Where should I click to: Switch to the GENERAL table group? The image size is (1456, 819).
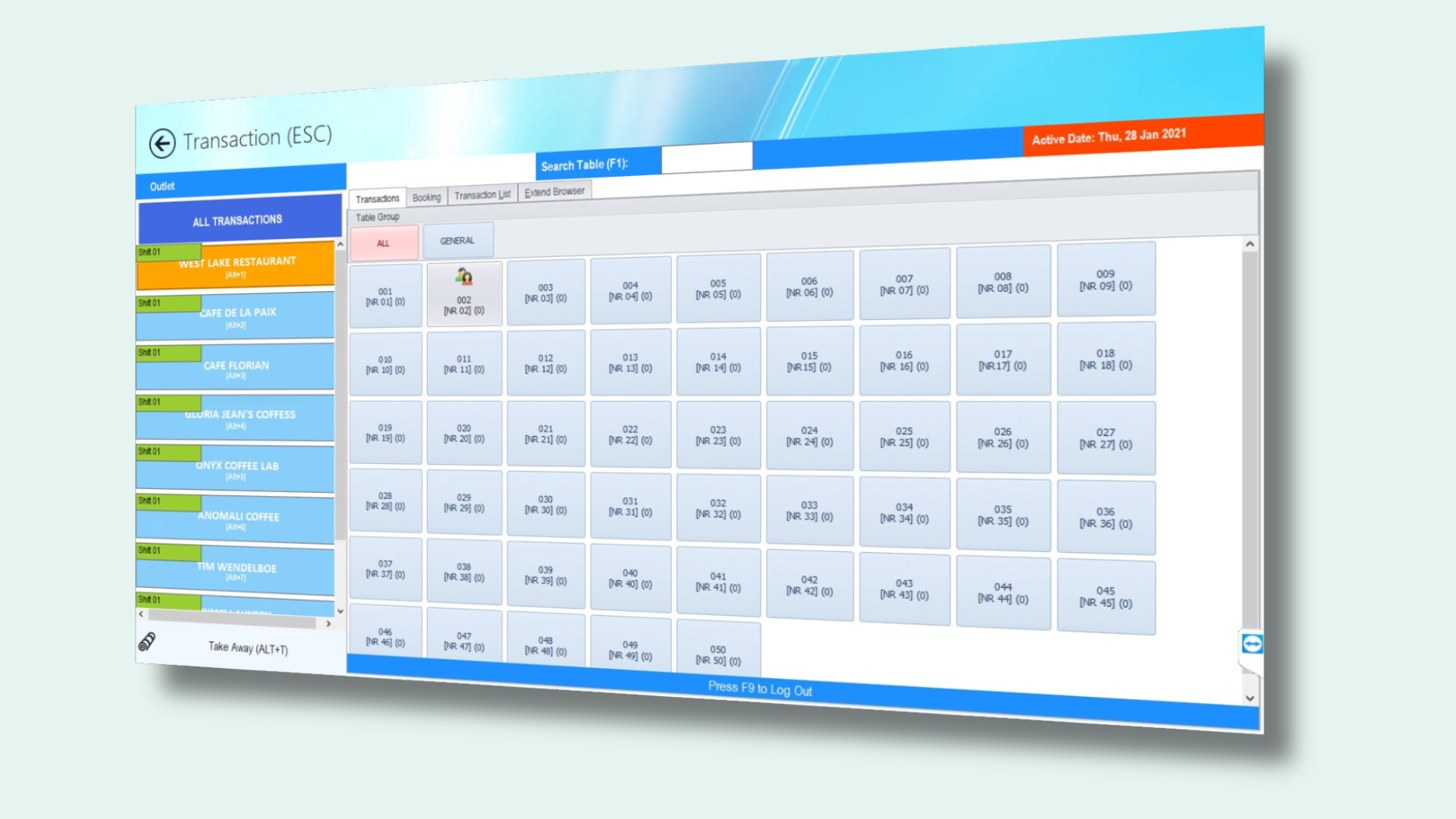tap(458, 240)
